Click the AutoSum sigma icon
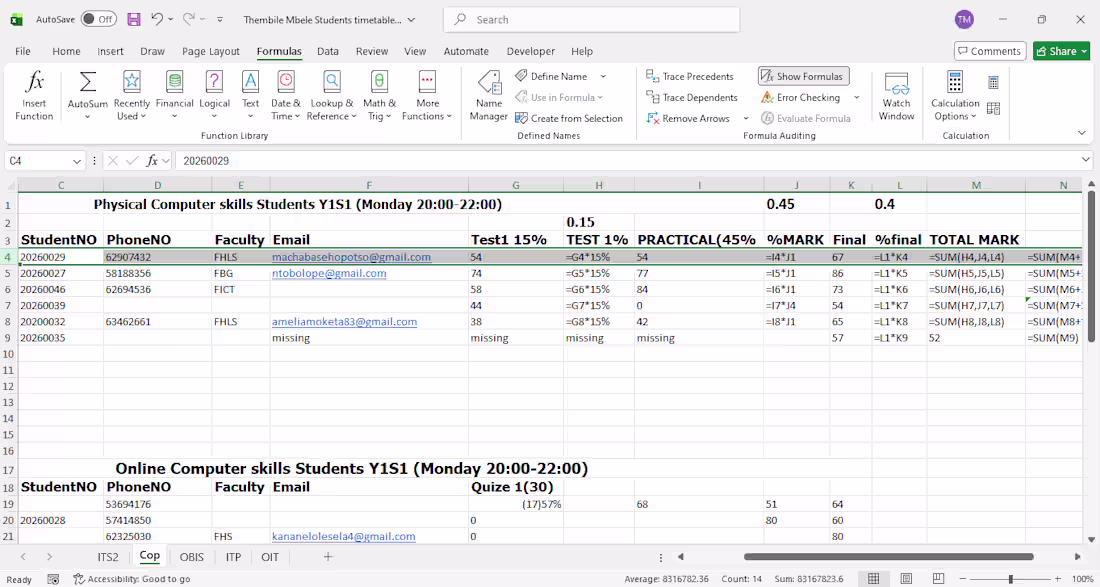Screen dimensions: 1100x587 click(x=88, y=82)
